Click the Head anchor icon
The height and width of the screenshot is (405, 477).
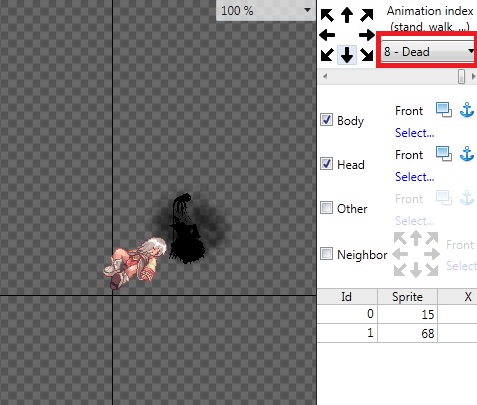467,154
